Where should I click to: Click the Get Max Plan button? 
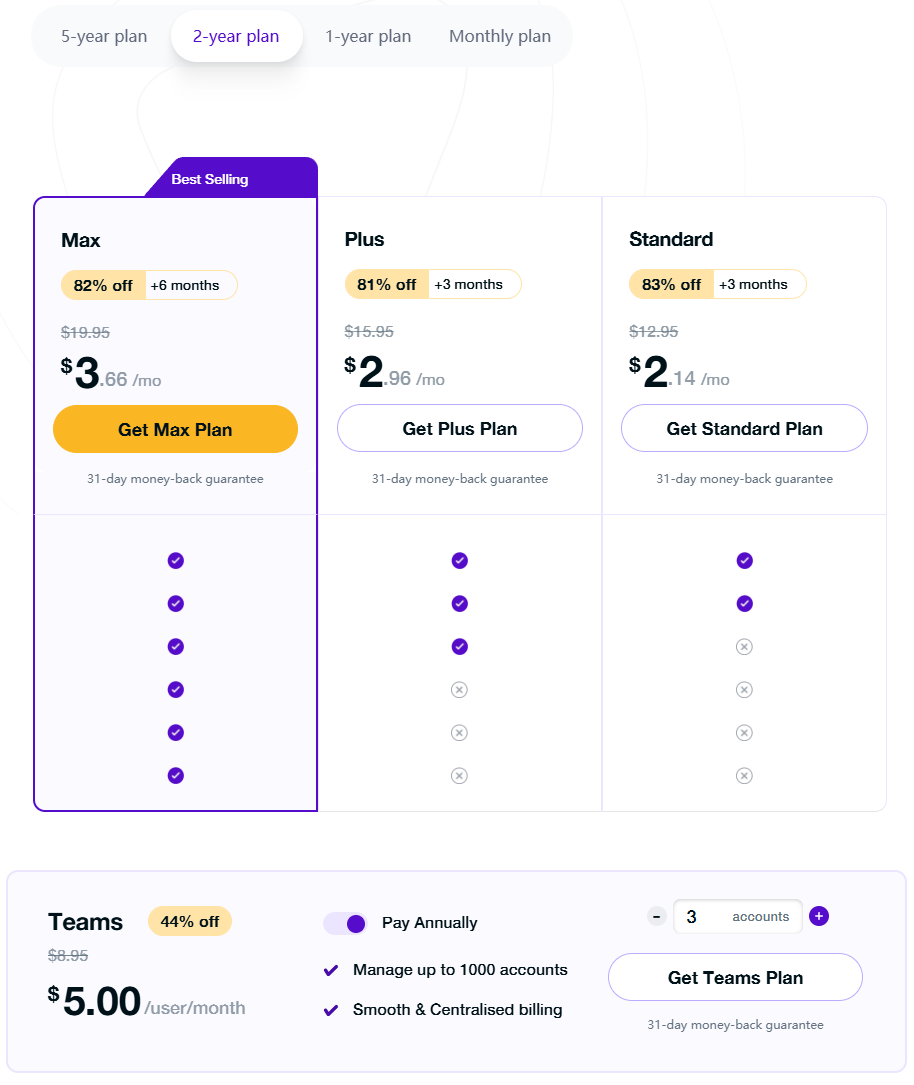click(175, 430)
